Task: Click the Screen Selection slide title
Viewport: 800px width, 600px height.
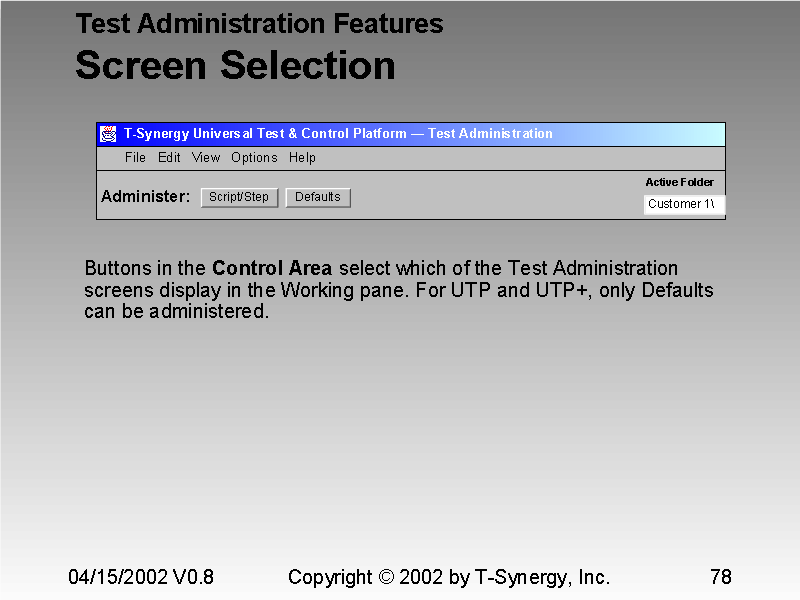Action: (x=235, y=66)
